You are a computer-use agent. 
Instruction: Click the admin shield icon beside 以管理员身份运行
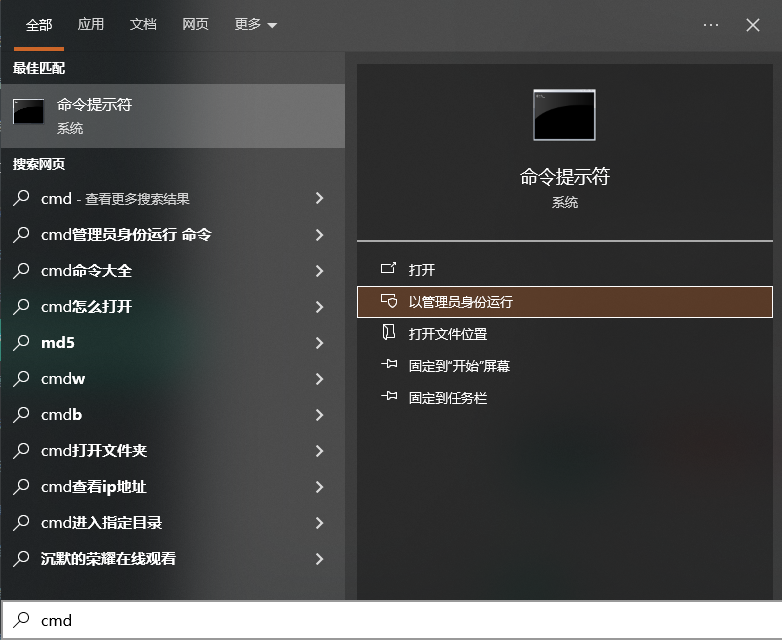389,301
